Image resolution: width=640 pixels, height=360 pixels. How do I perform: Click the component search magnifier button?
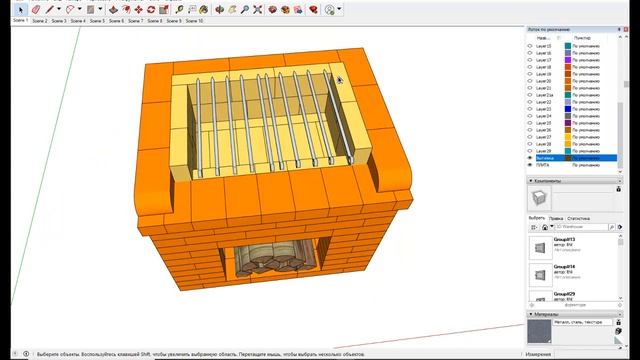click(x=612, y=227)
